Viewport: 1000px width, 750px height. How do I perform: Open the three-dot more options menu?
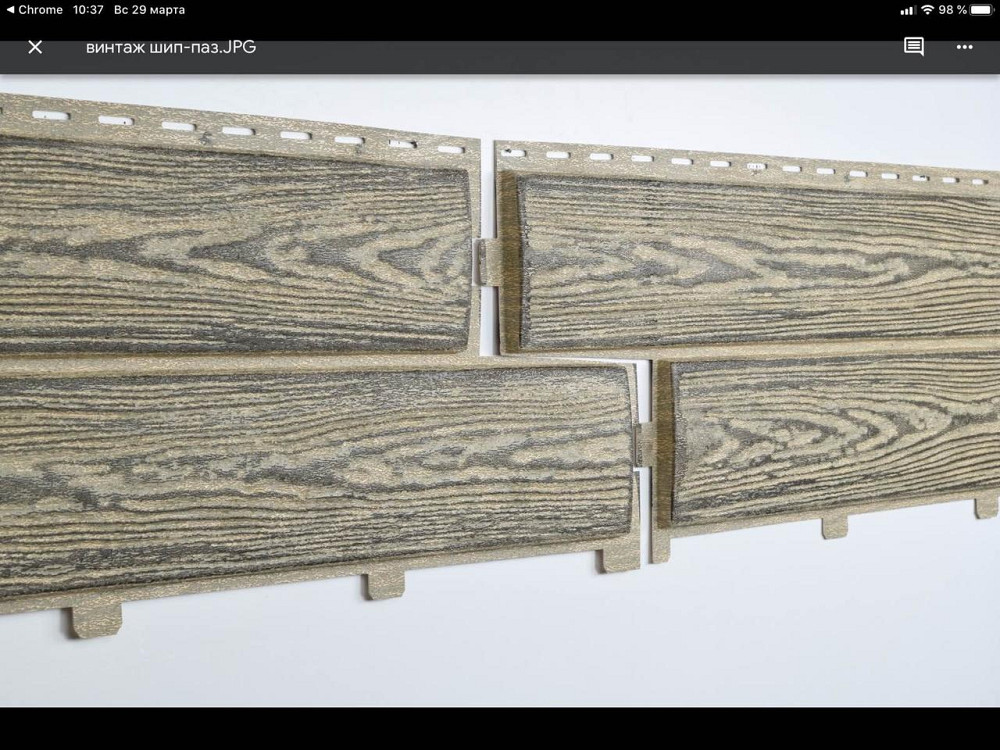(x=964, y=47)
